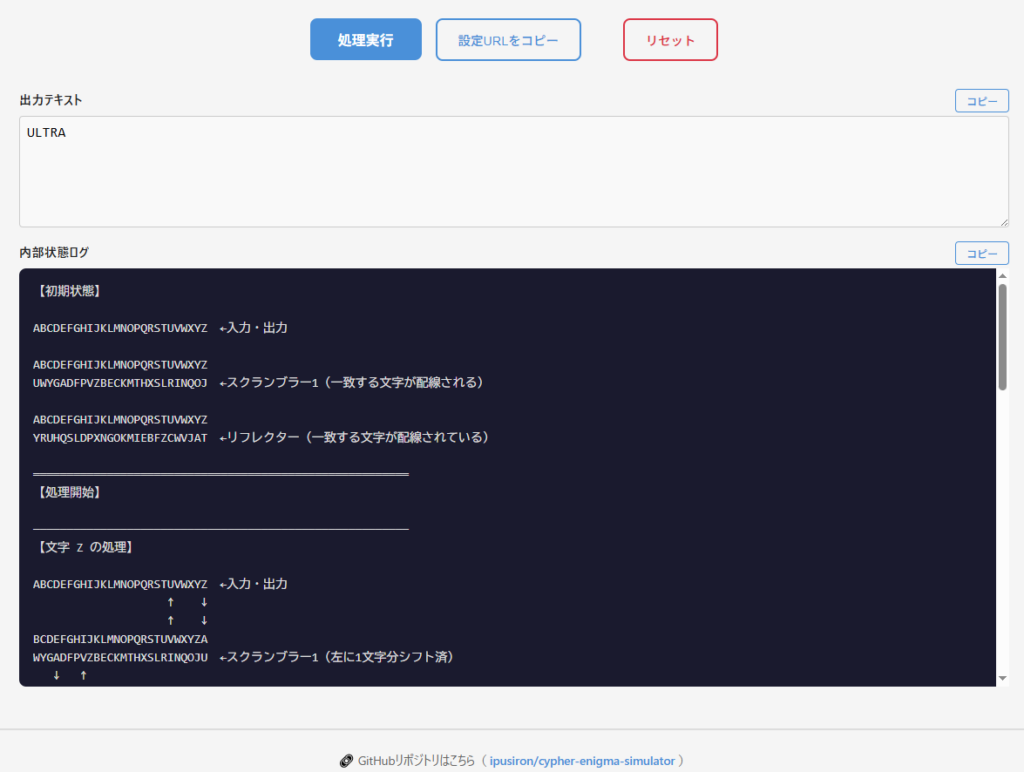Click the 内部状態ログ label

(x=55, y=252)
